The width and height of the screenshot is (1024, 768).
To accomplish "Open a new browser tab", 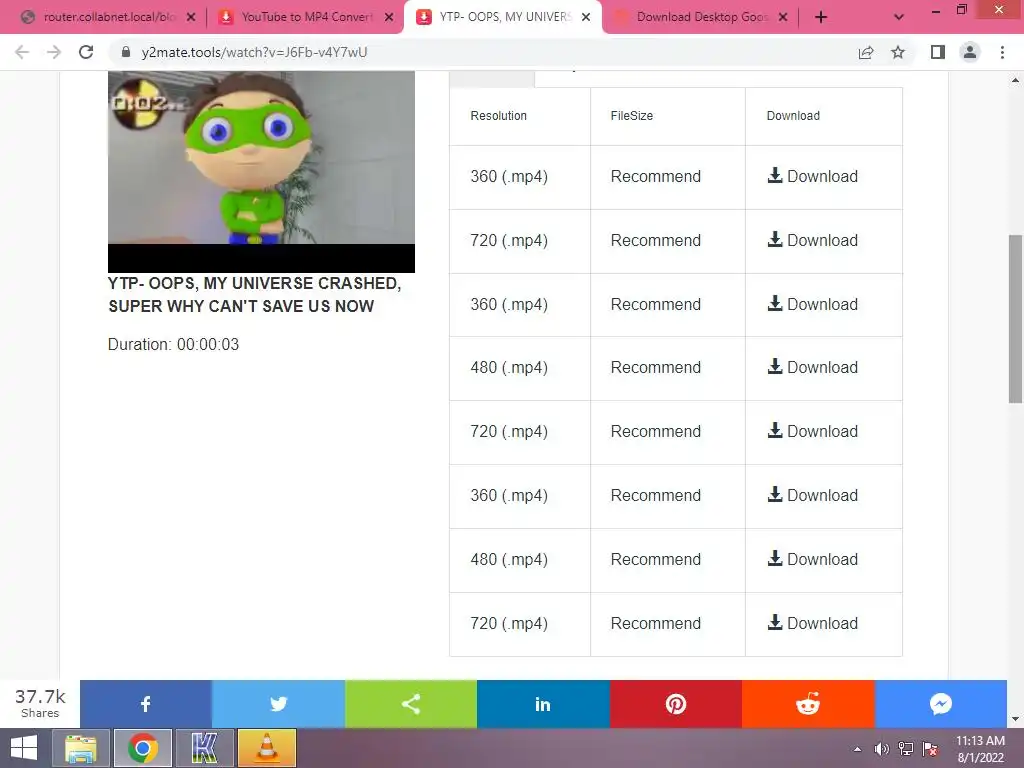I will tap(821, 17).
